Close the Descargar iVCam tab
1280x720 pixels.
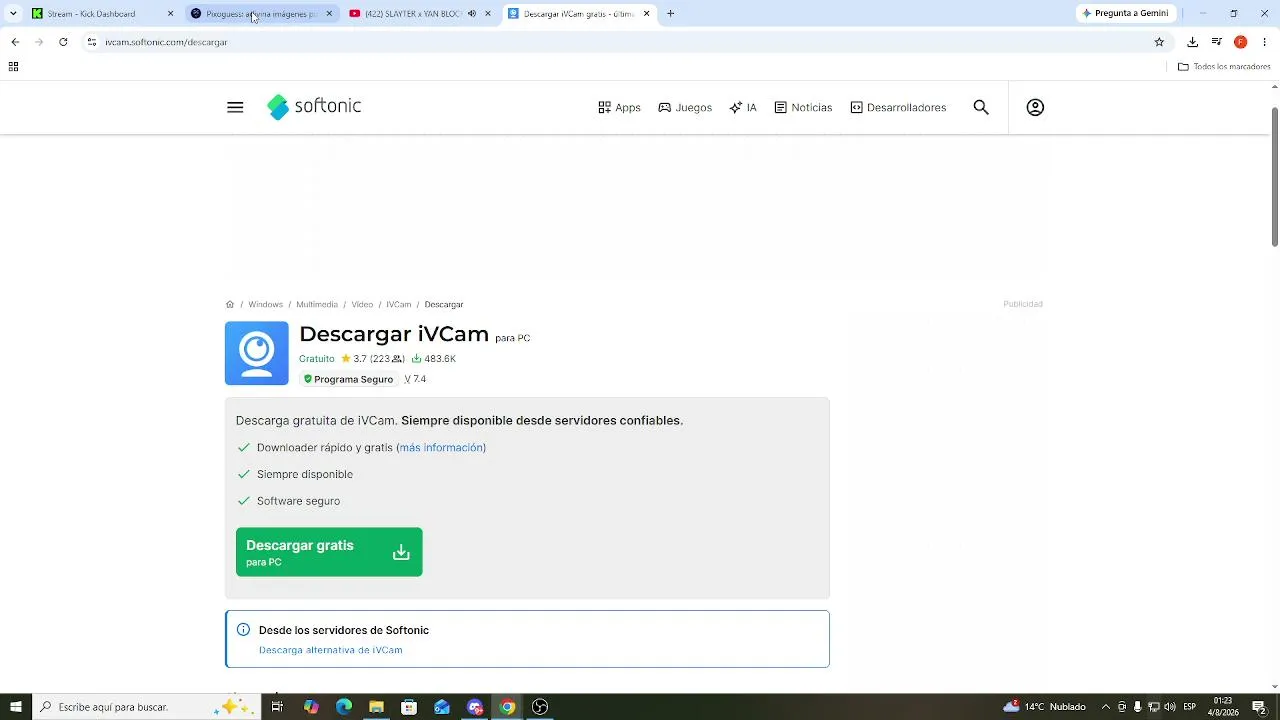tap(646, 14)
